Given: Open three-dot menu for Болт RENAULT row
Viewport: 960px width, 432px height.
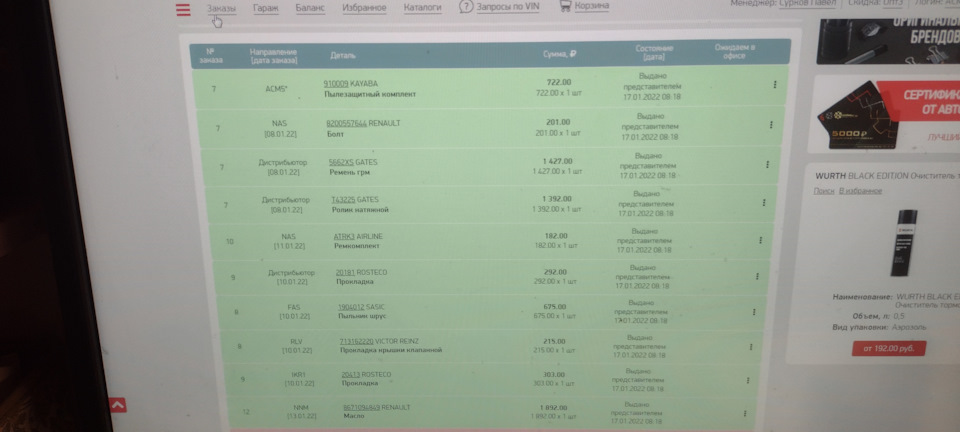Looking at the screenshot, I should tap(771, 125).
